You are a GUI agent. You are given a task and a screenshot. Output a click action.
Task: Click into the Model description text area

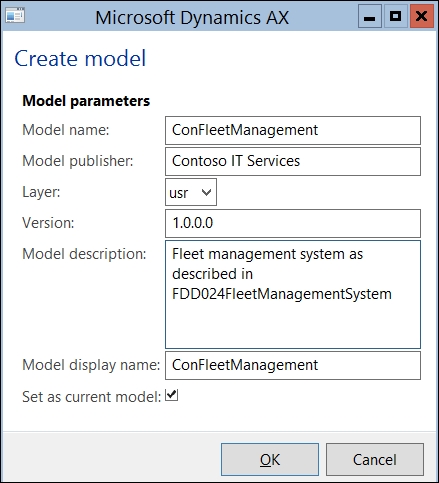point(293,294)
